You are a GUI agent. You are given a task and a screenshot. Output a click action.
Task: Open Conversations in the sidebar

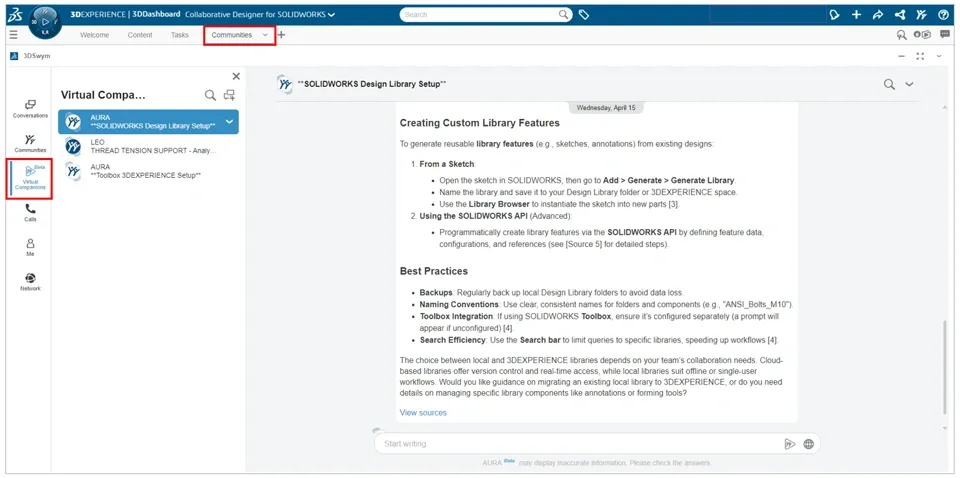pos(30,109)
